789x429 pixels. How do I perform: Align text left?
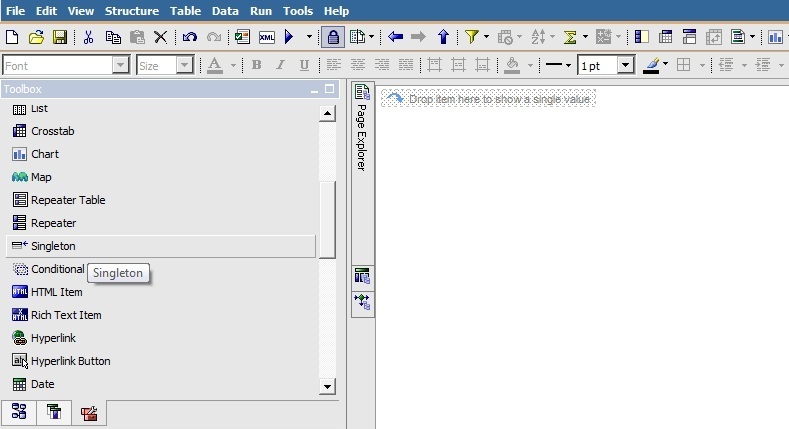[x=333, y=65]
